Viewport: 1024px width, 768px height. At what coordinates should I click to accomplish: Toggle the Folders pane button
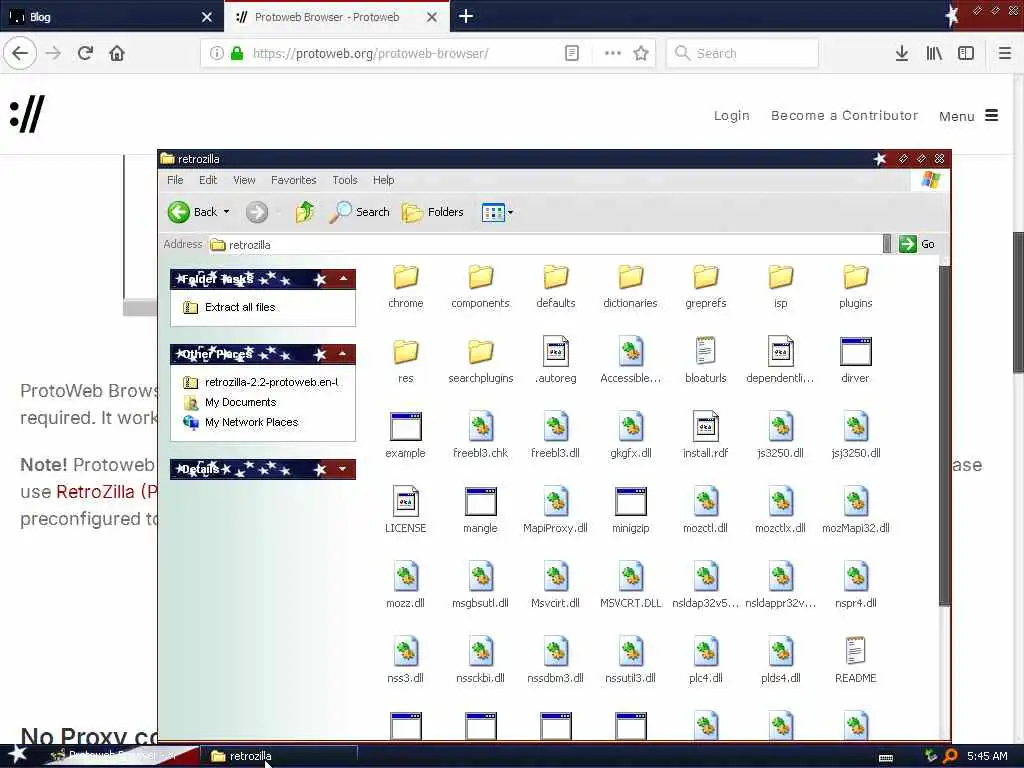coord(432,212)
